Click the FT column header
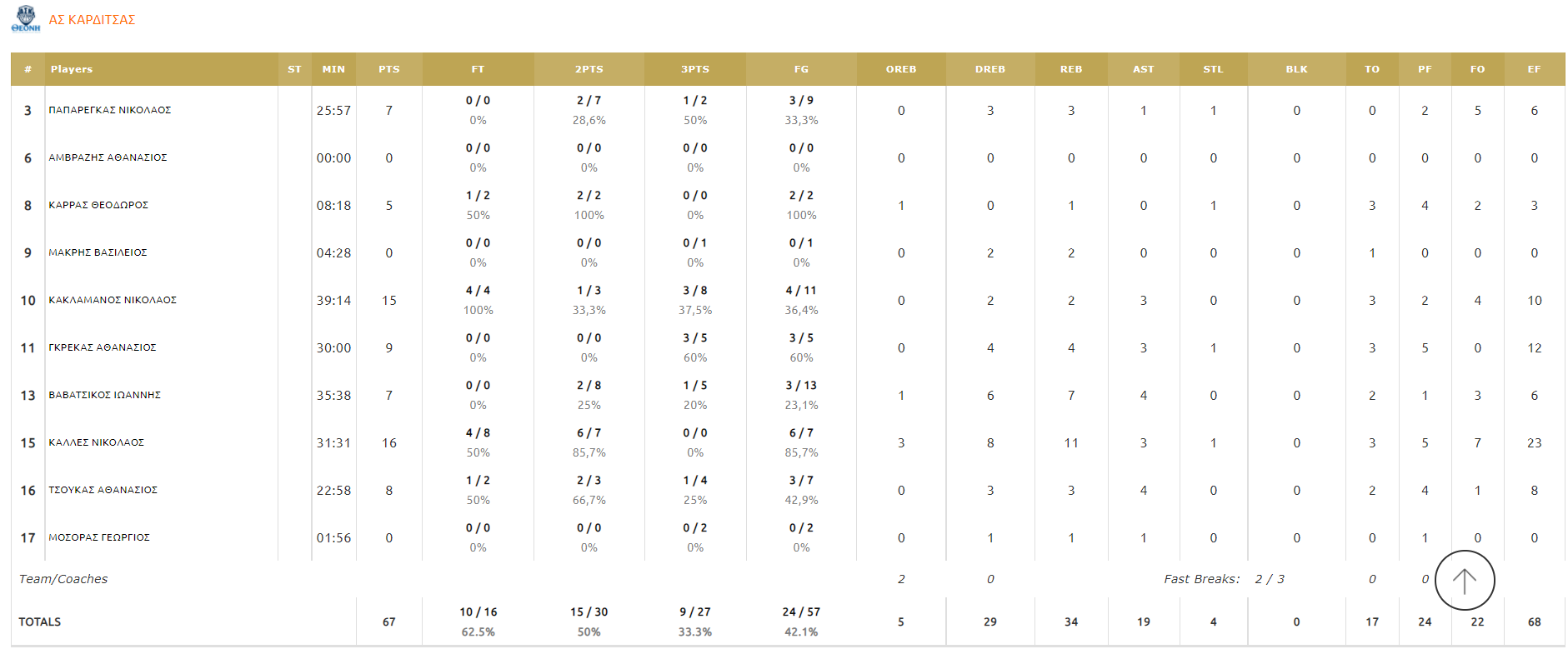 [x=478, y=69]
